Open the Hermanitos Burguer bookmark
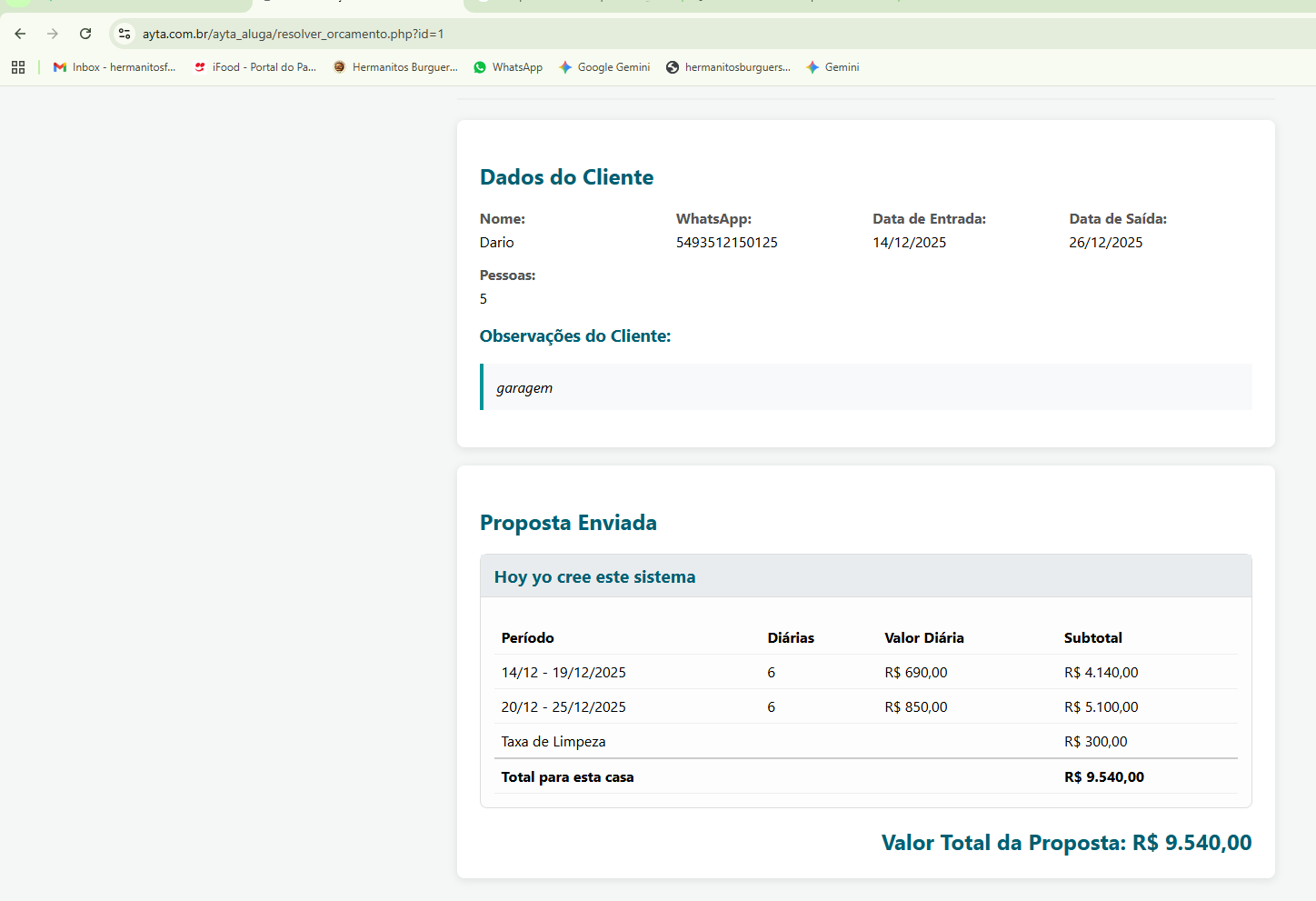The width and height of the screenshot is (1316, 901). coord(395,67)
